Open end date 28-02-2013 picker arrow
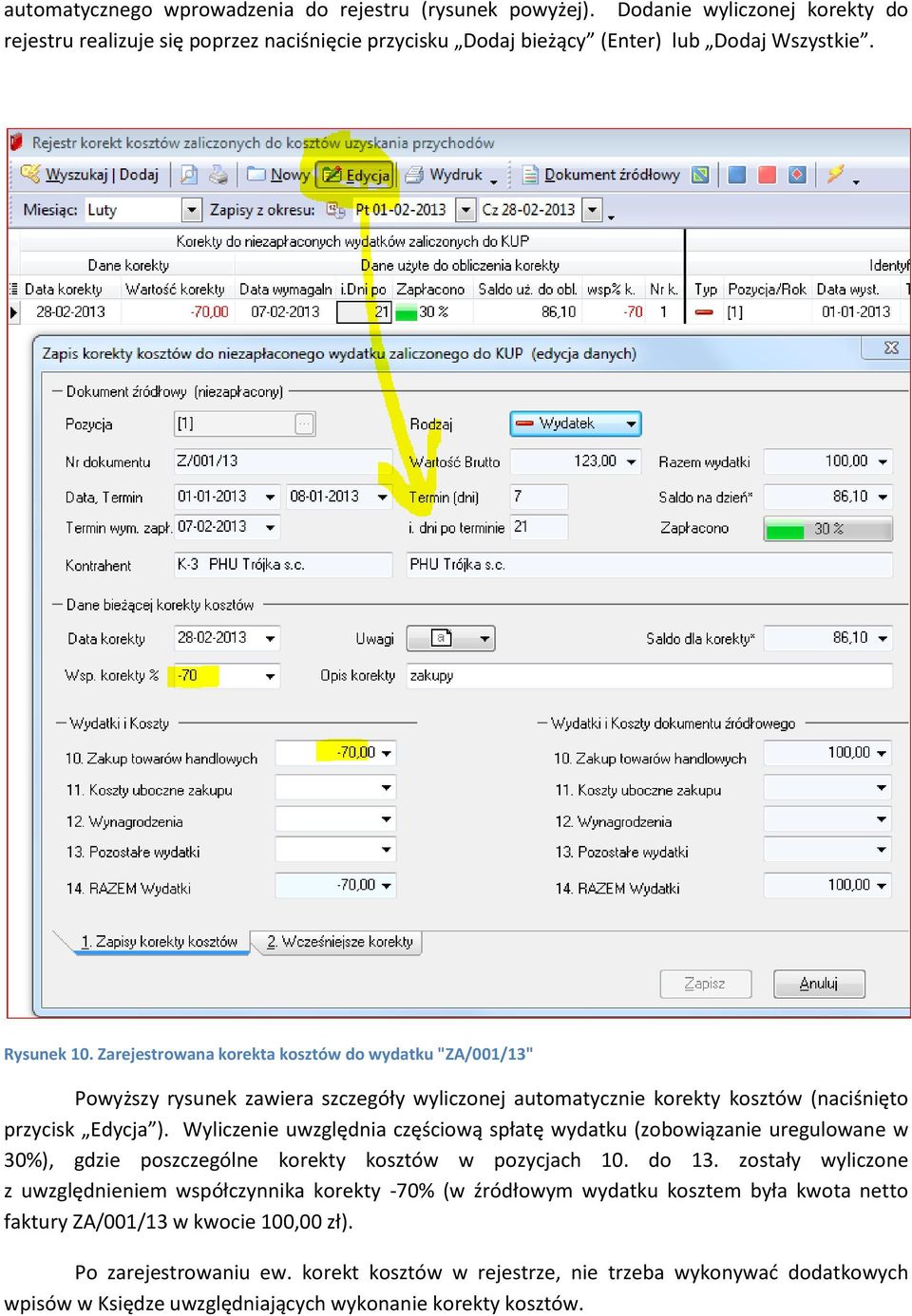 [x=593, y=210]
